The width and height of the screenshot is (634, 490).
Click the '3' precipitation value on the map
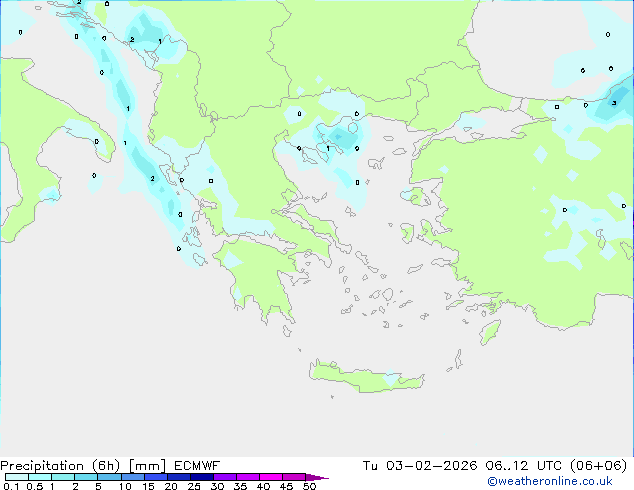click(614, 103)
